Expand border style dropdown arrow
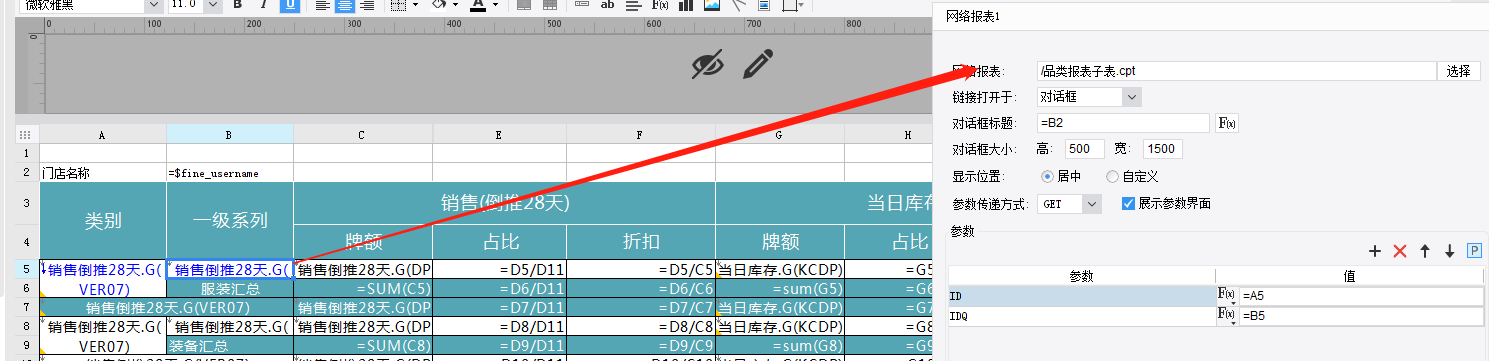 click(415, 5)
